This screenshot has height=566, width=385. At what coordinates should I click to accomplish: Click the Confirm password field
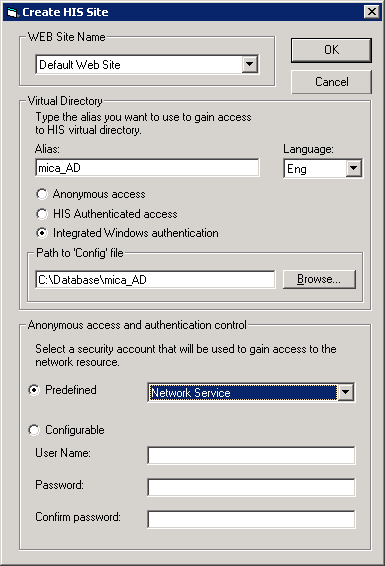pyautogui.click(x=251, y=519)
